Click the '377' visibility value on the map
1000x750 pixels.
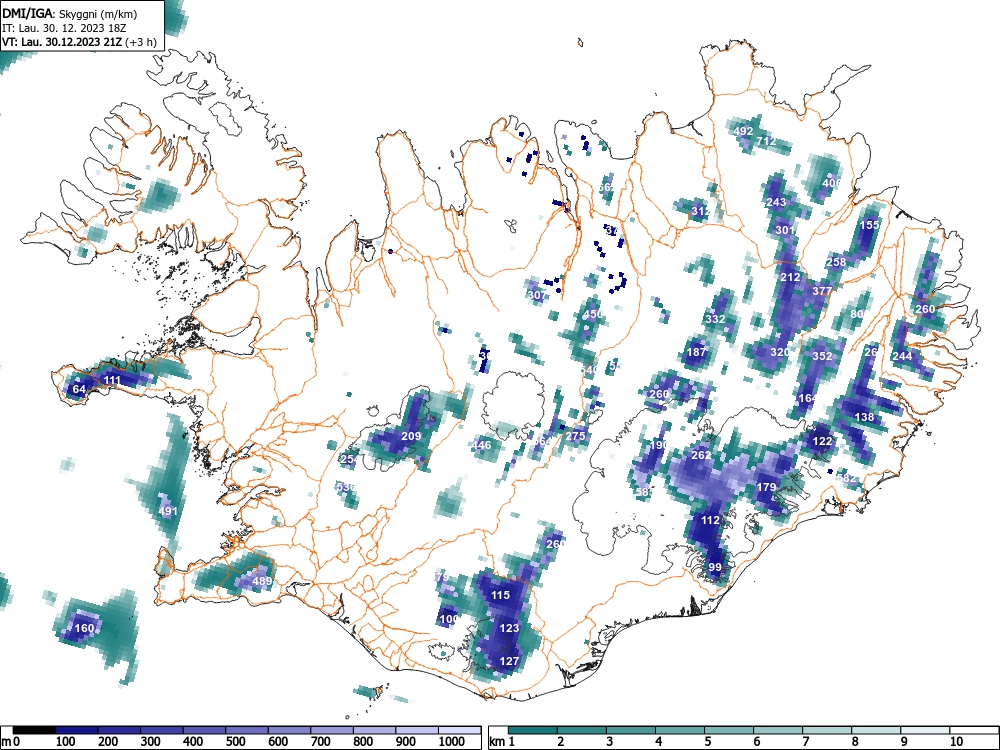(822, 291)
